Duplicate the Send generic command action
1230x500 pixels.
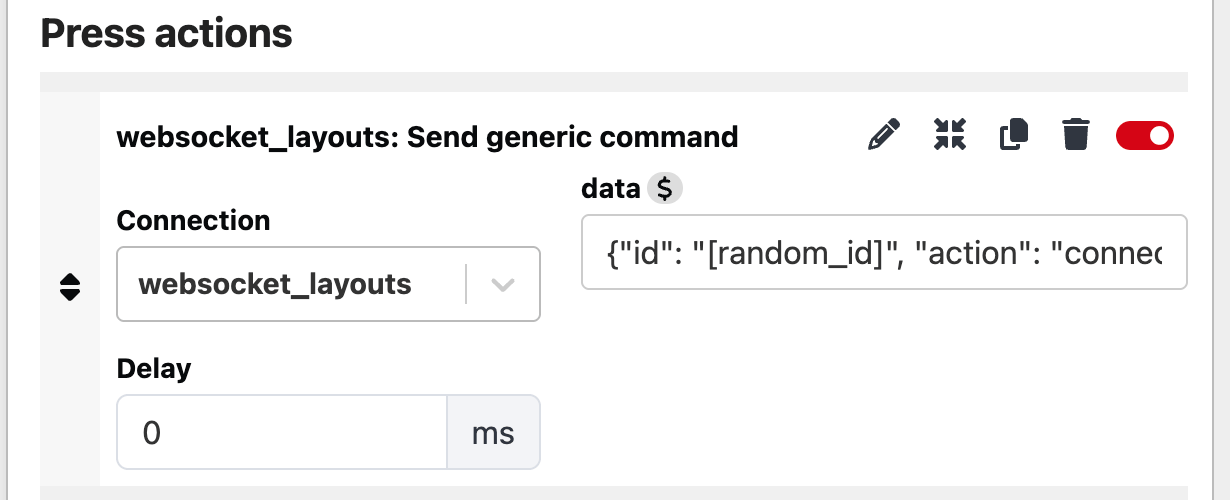click(x=1014, y=134)
